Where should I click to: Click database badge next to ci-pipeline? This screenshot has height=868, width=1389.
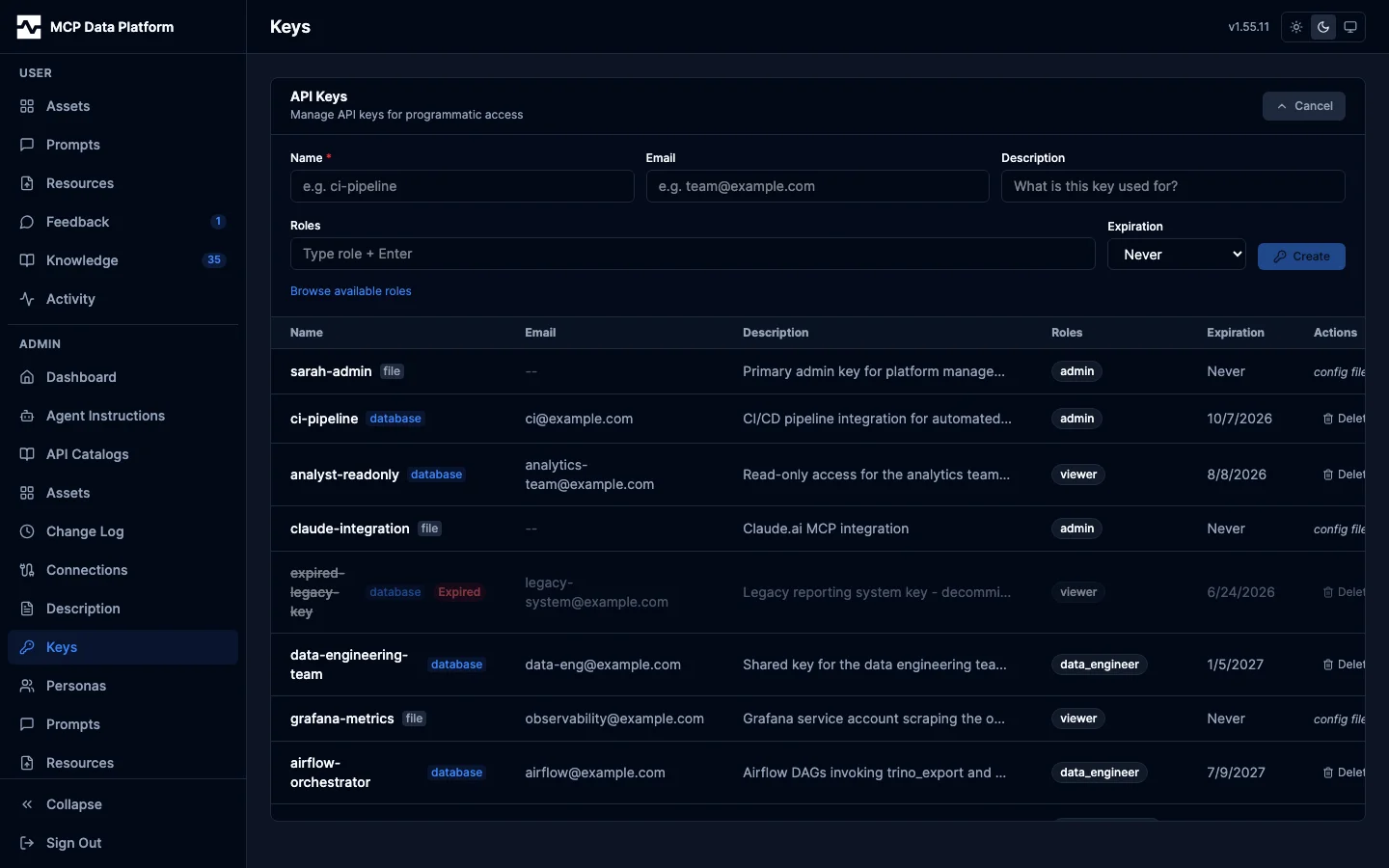(395, 419)
